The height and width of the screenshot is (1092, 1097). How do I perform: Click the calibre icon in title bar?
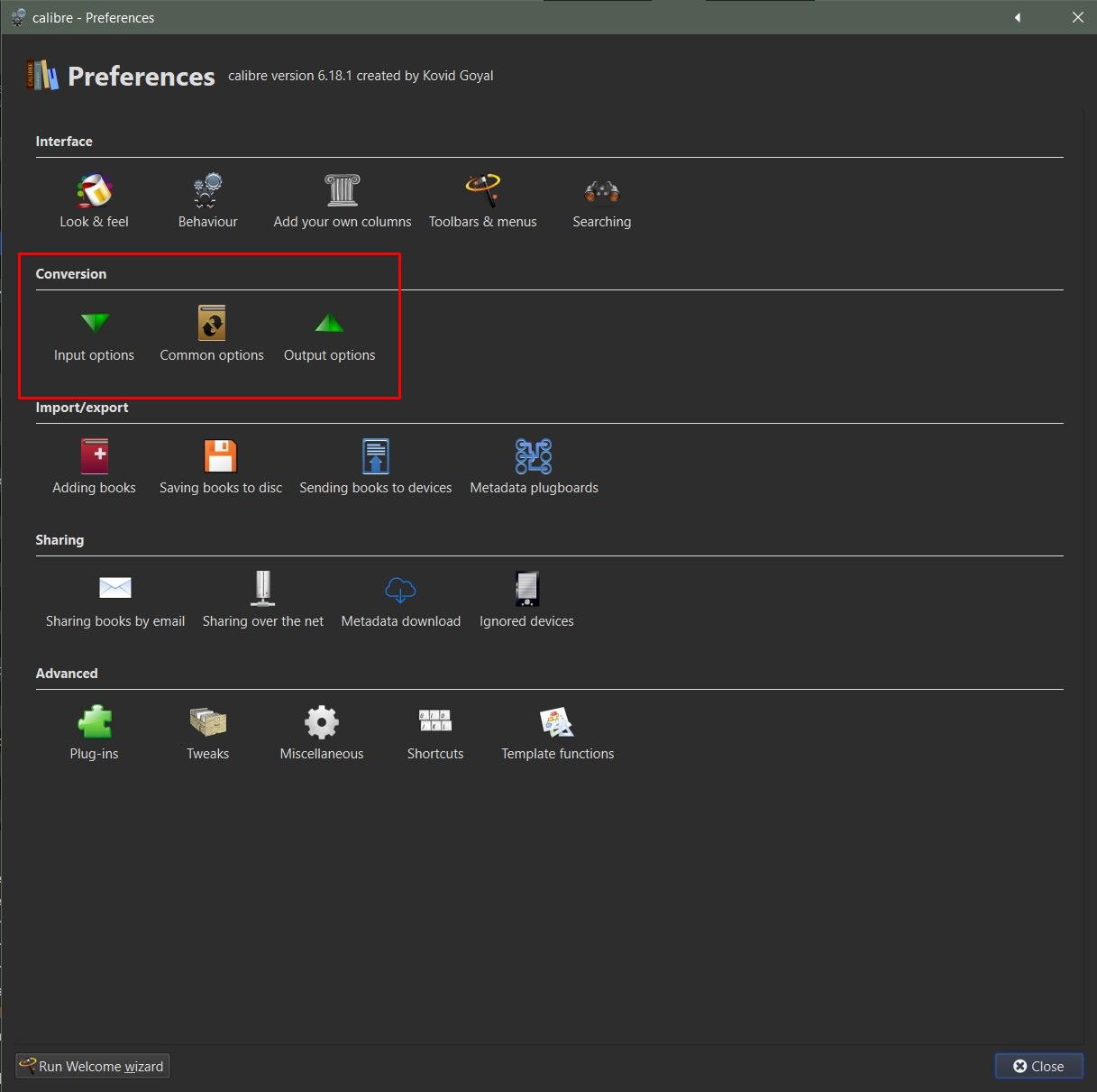18,17
